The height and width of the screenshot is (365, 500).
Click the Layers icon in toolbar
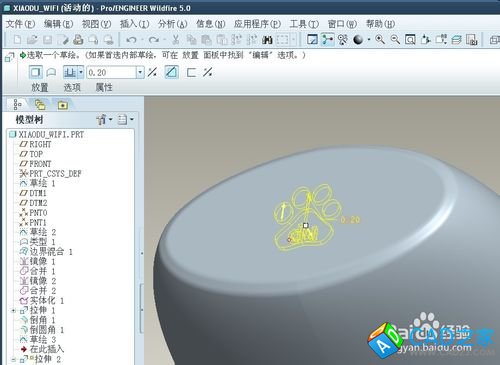pyautogui.click(x=456, y=40)
